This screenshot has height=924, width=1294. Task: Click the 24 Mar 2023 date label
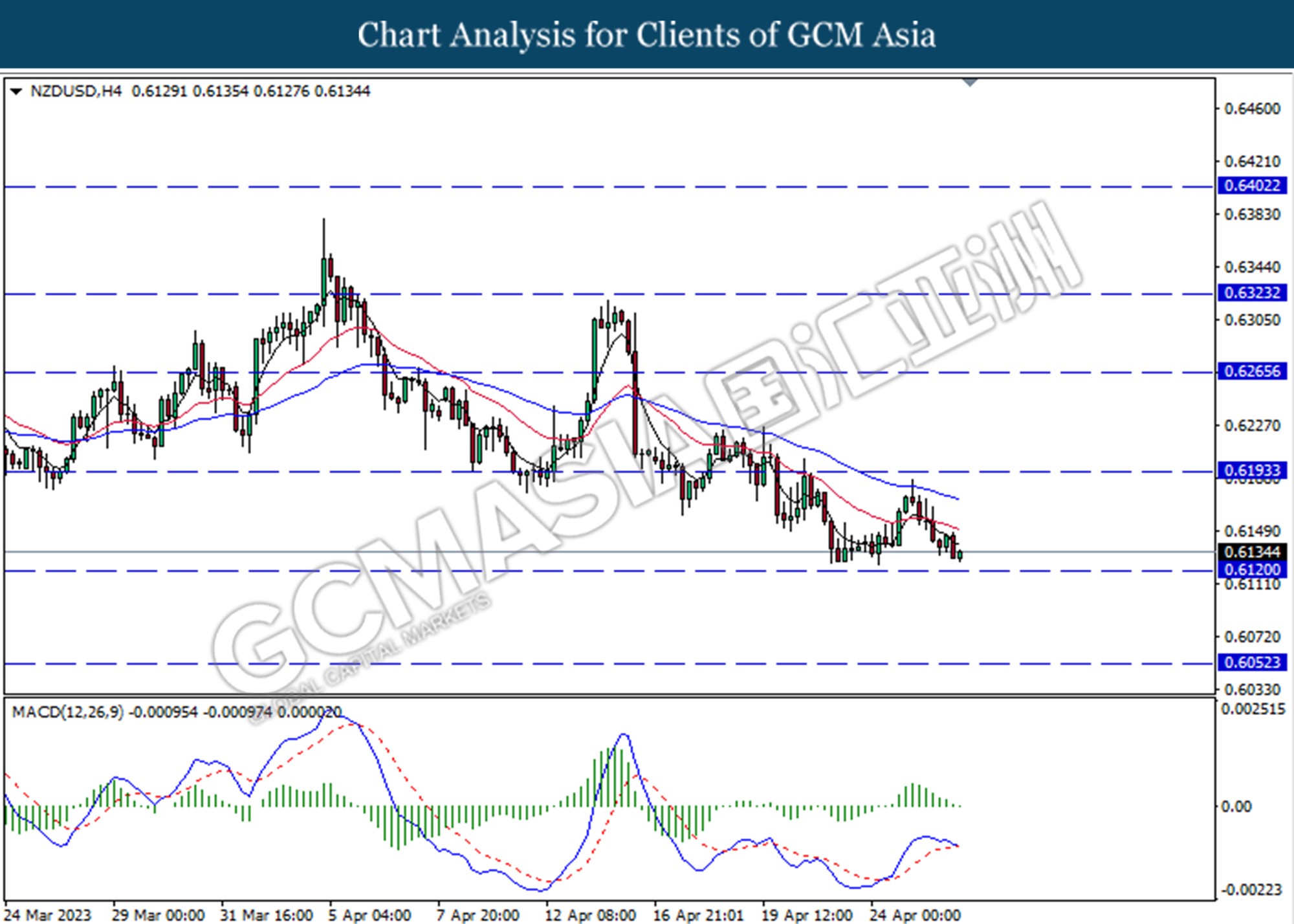pos(48,915)
